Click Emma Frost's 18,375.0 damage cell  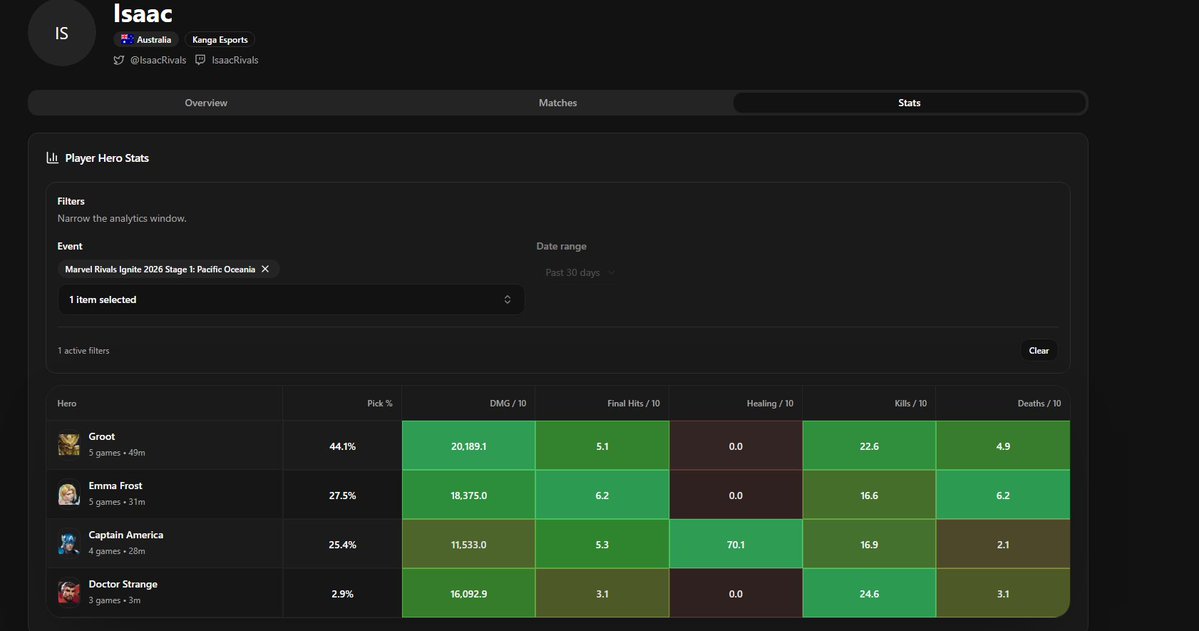click(x=469, y=495)
